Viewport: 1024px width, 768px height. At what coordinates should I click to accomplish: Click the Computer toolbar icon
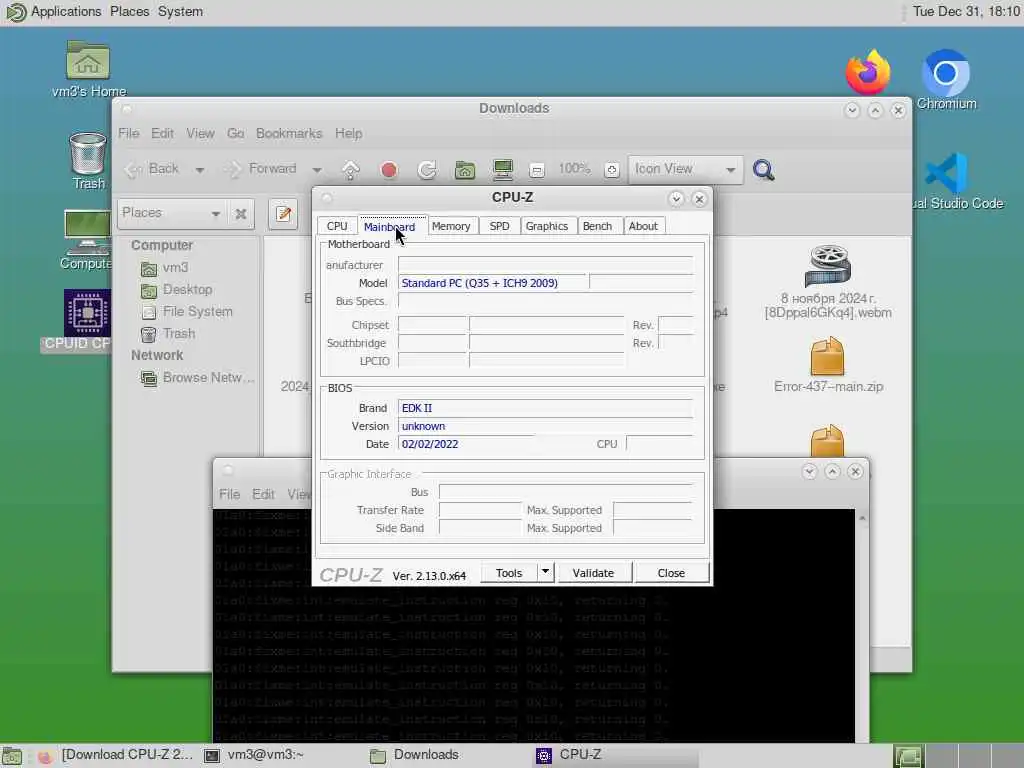tap(503, 170)
